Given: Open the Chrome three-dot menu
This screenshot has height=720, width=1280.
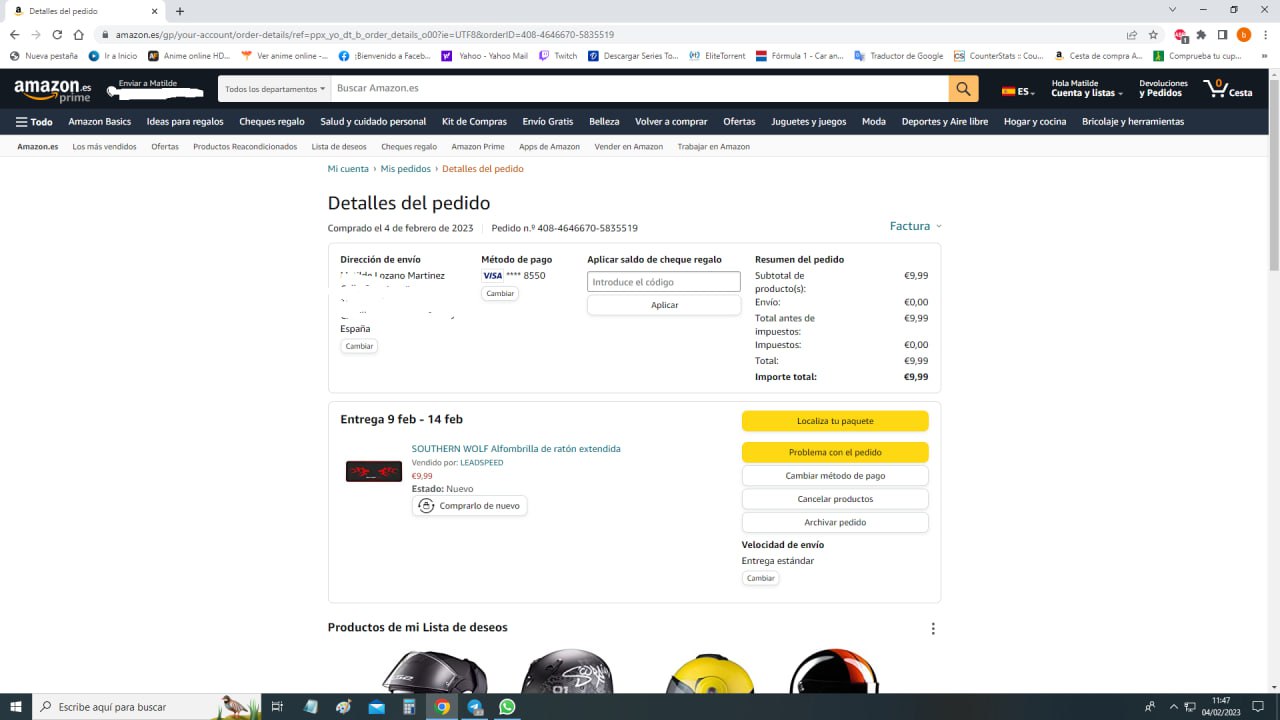Looking at the screenshot, I should pyautogui.click(x=1265, y=34).
